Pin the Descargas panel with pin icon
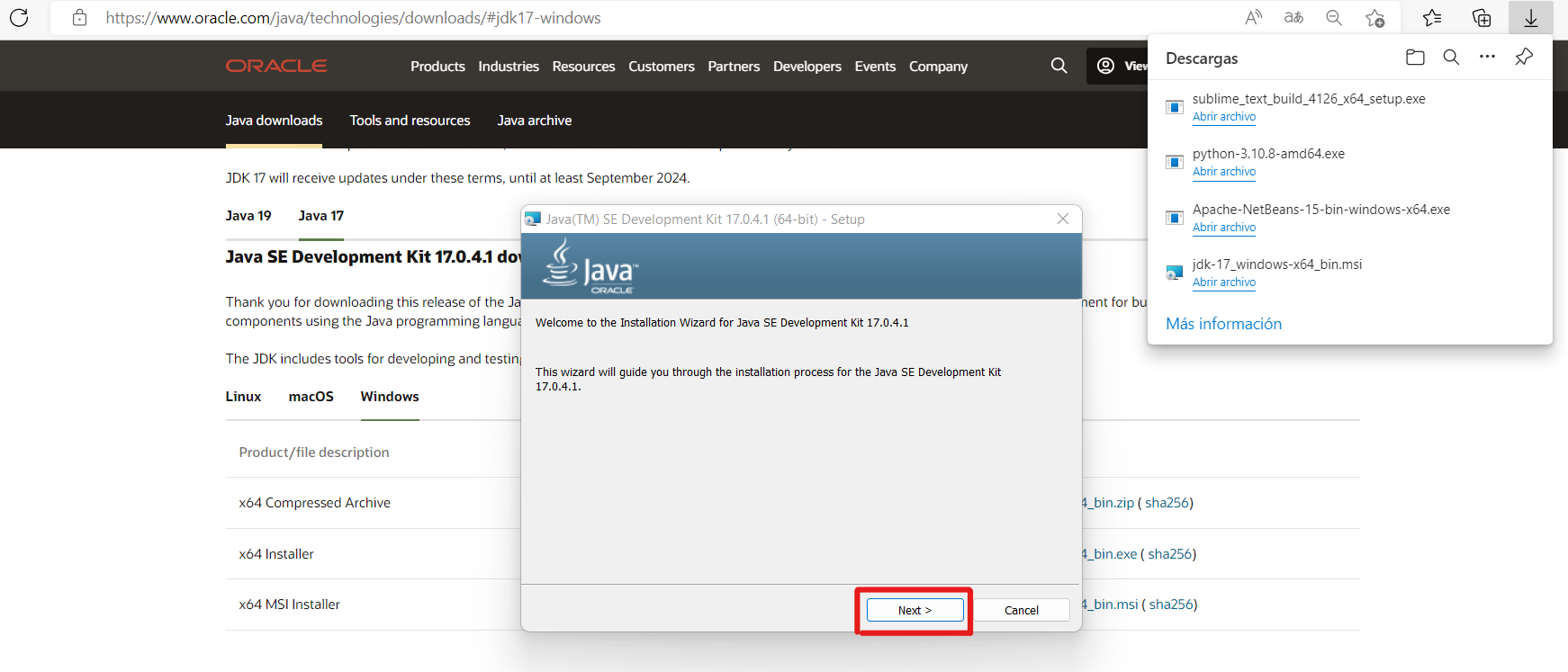 tap(1524, 57)
